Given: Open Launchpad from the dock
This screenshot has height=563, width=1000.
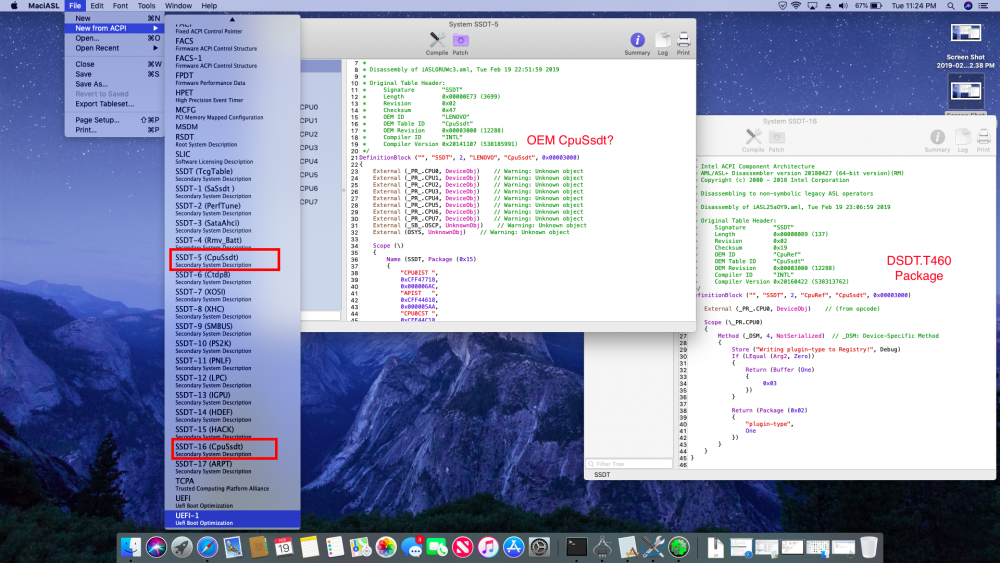Looking at the screenshot, I should coord(182,547).
